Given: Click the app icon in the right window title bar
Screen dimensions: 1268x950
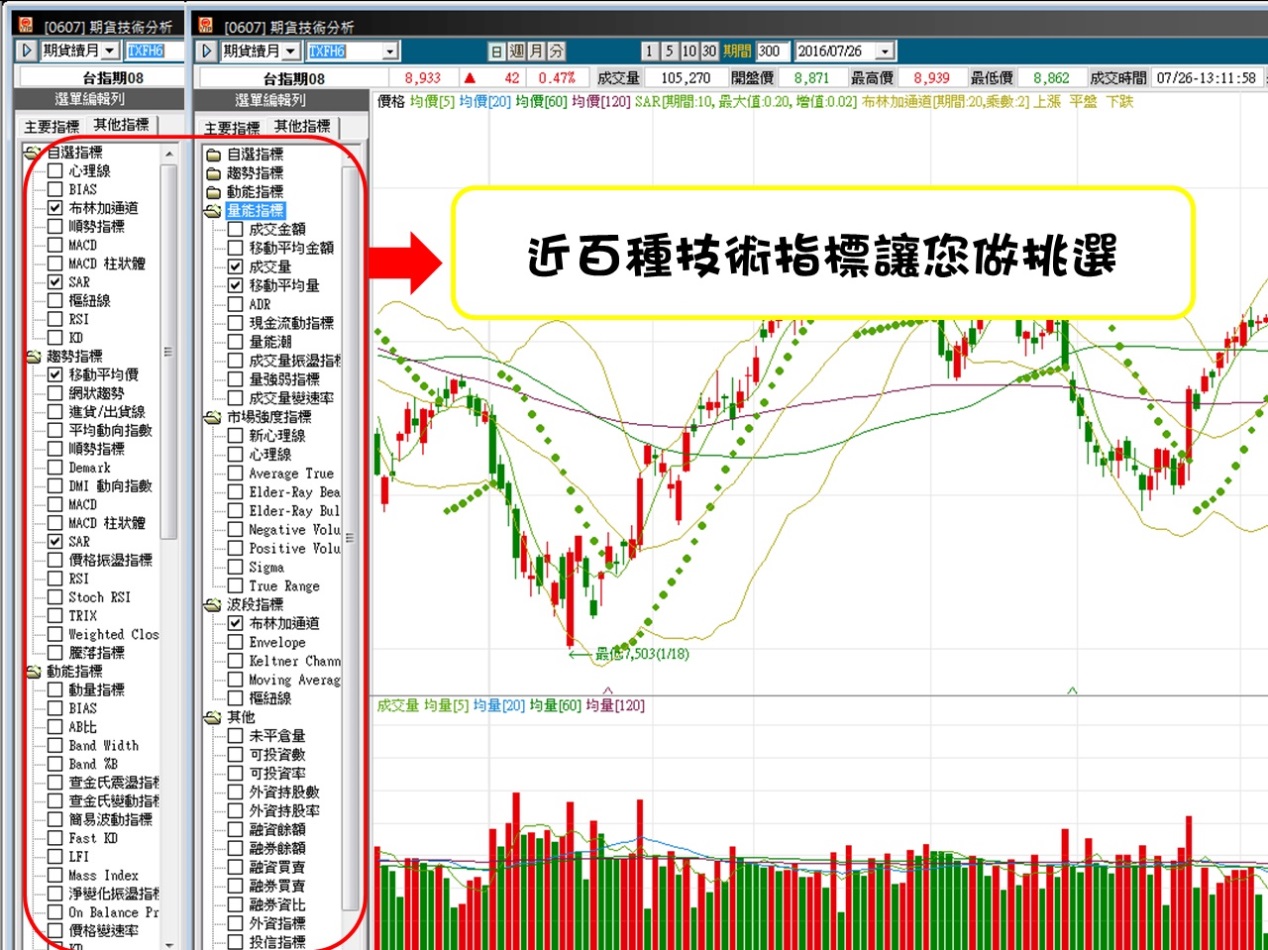Looking at the screenshot, I should pyautogui.click(x=207, y=26).
